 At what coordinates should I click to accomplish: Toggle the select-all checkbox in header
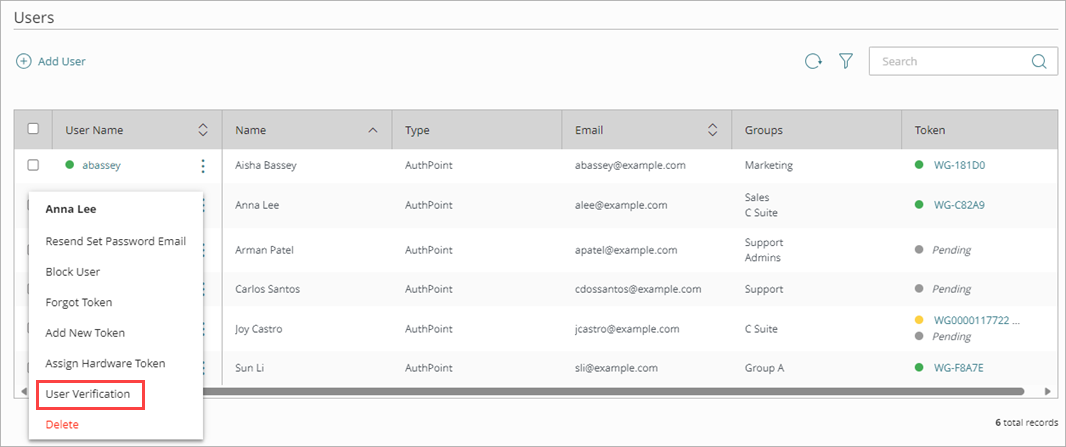(33, 128)
